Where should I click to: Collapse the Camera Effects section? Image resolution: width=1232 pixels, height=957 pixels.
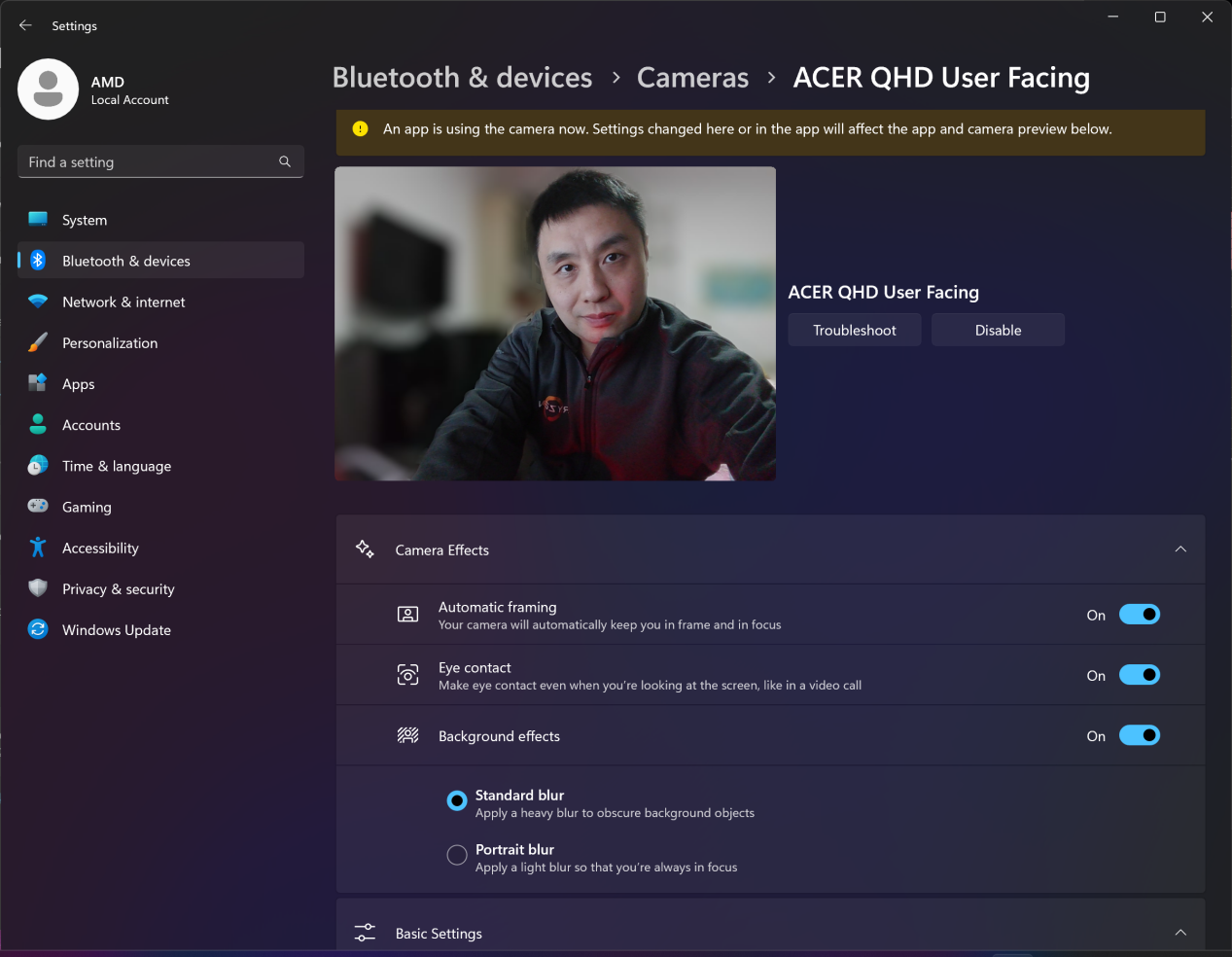(x=1180, y=549)
